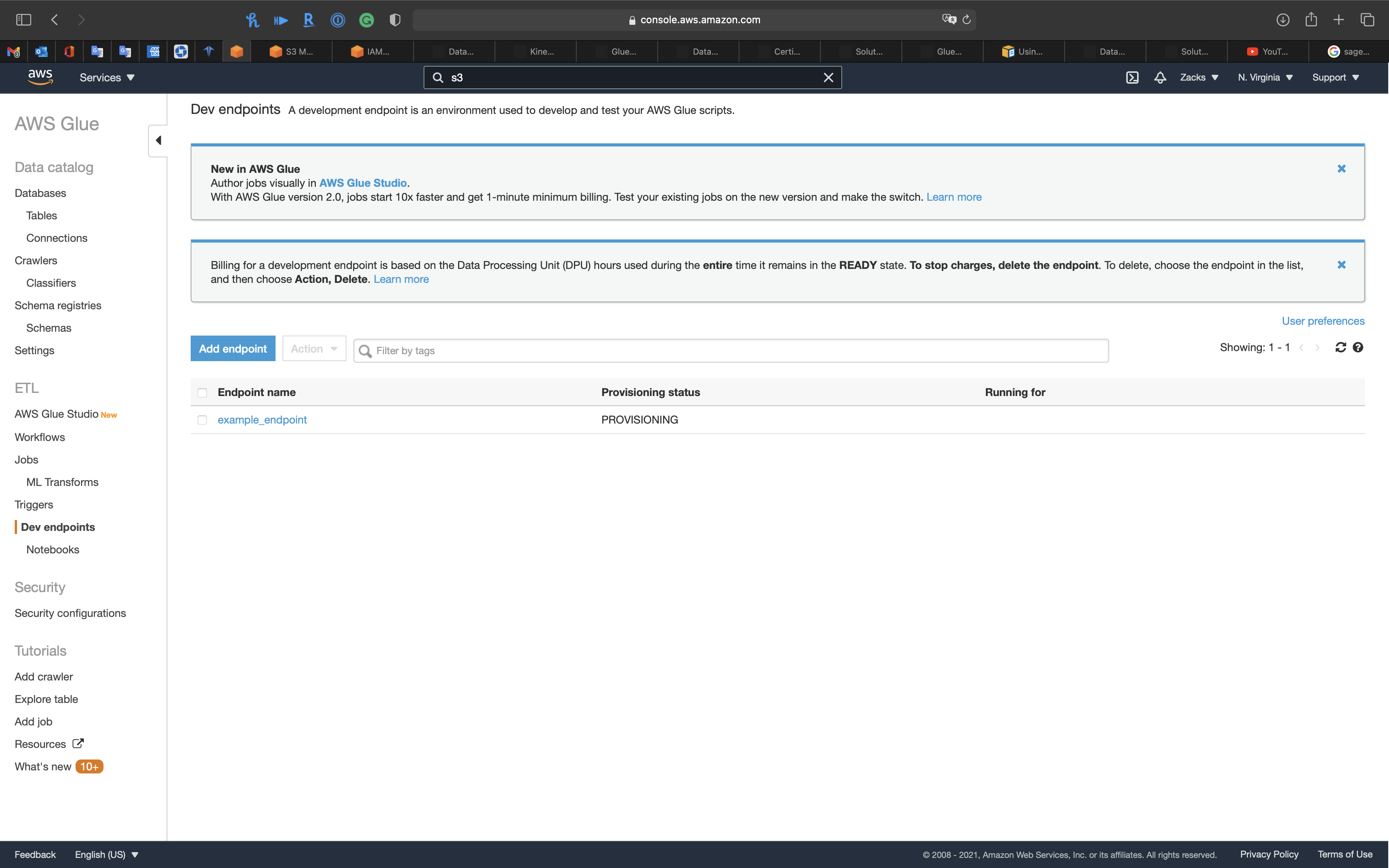The image size is (1389, 868).
Task: Open the Zacks account dropdown
Action: [x=1198, y=77]
